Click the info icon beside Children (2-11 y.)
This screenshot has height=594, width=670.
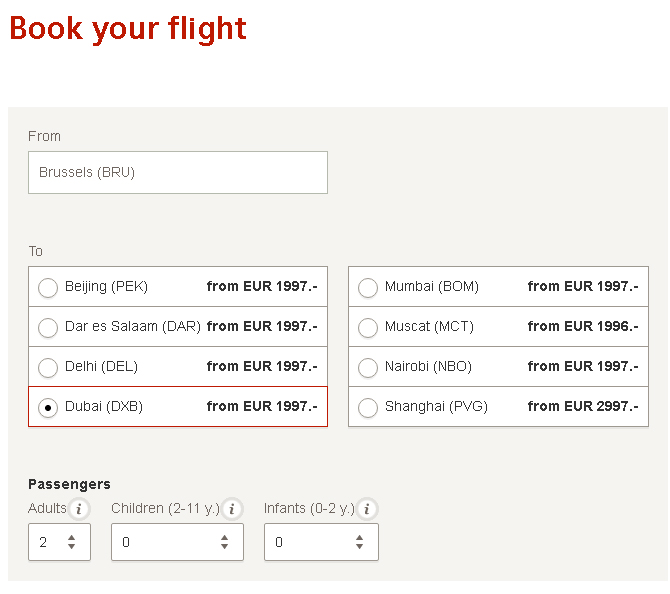click(x=232, y=509)
